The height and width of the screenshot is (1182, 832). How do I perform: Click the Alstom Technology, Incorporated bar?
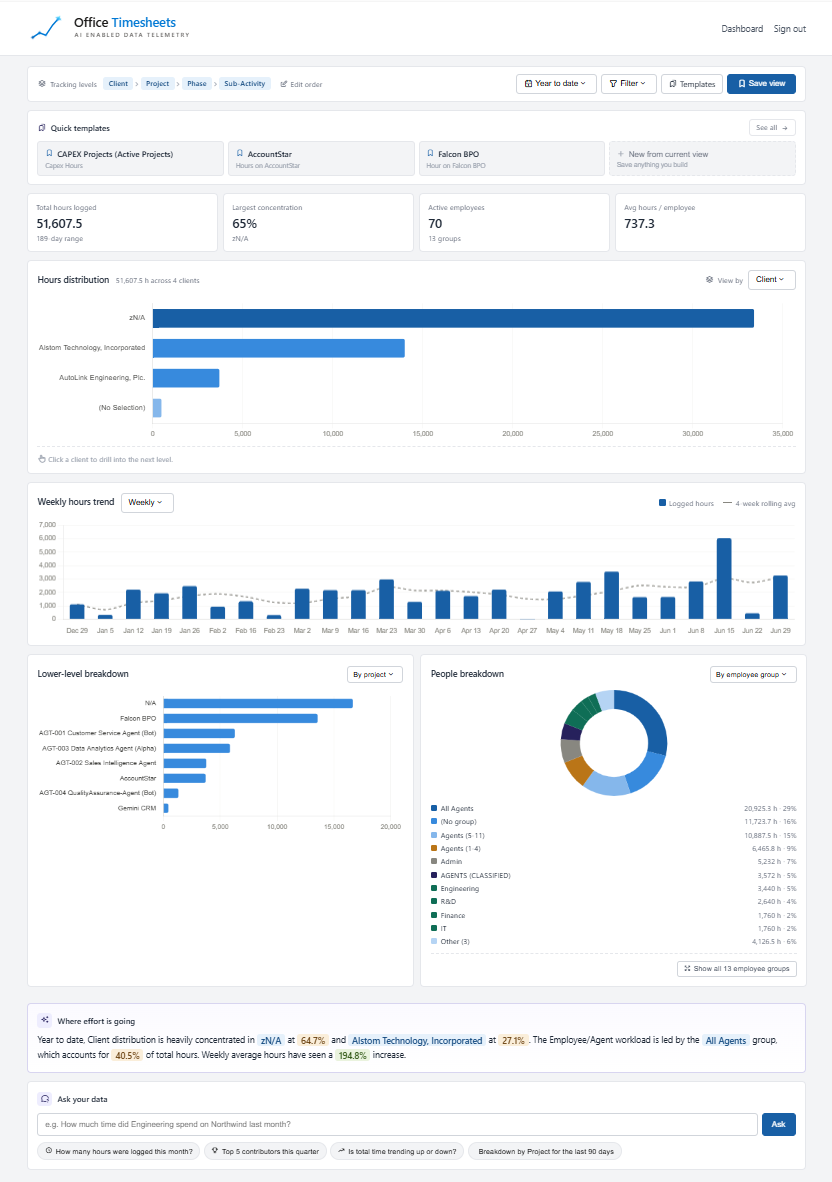279,348
